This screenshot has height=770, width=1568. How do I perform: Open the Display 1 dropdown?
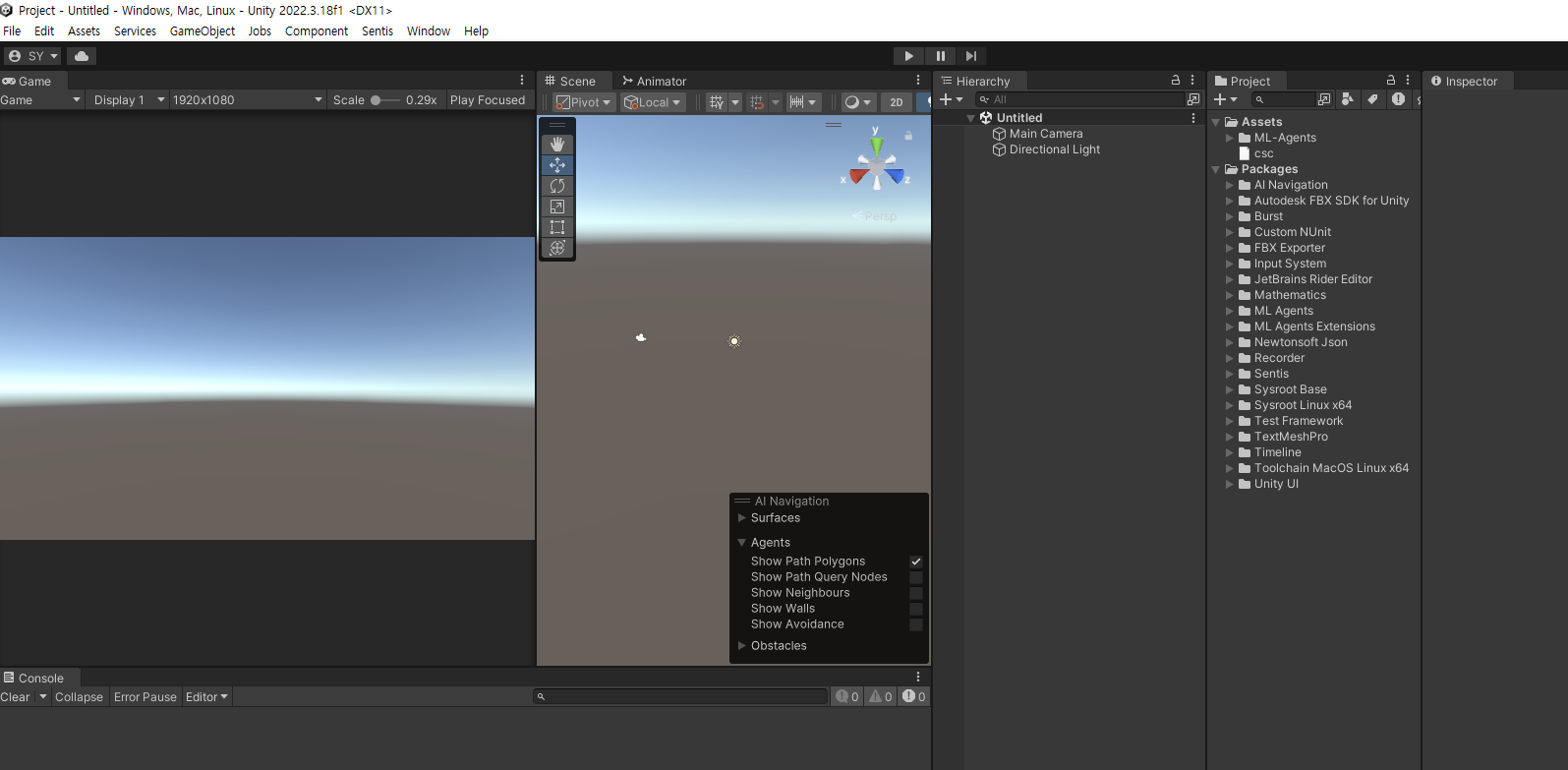tap(127, 100)
